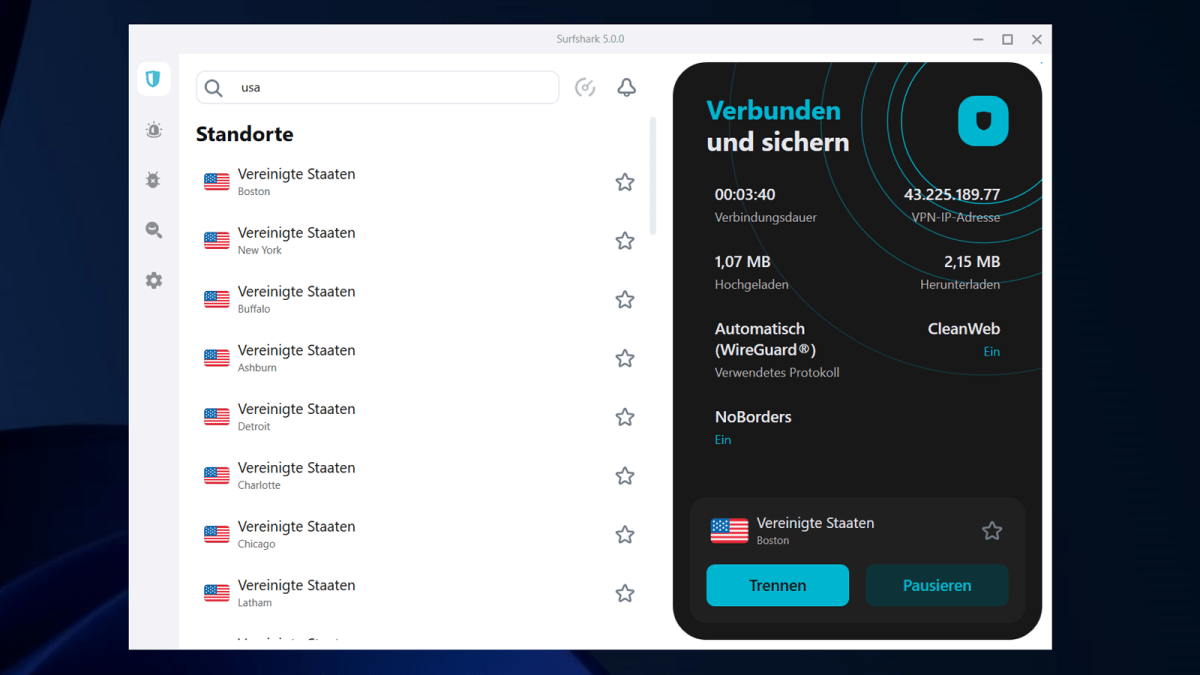Open the Antivirus bug section in sidebar
The height and width of the screenshot is (675, 1200).
click(153, 180)
